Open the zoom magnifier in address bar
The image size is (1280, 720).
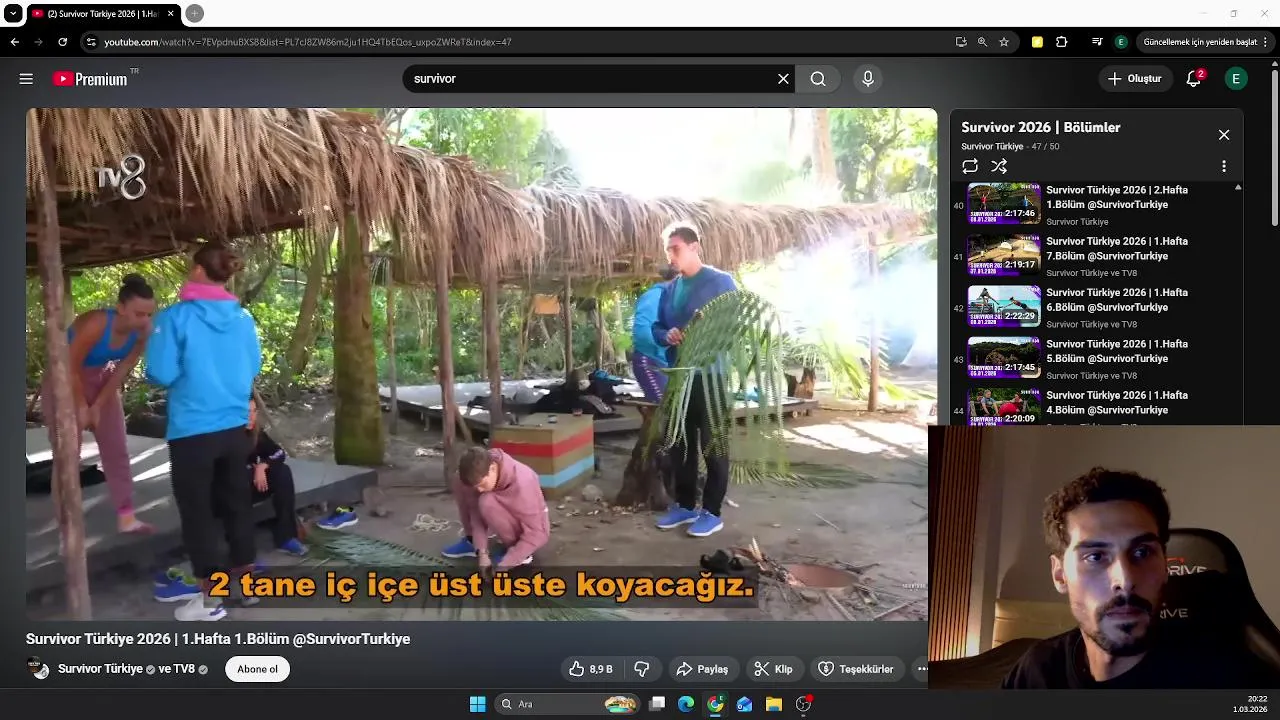tap(982, 42)
